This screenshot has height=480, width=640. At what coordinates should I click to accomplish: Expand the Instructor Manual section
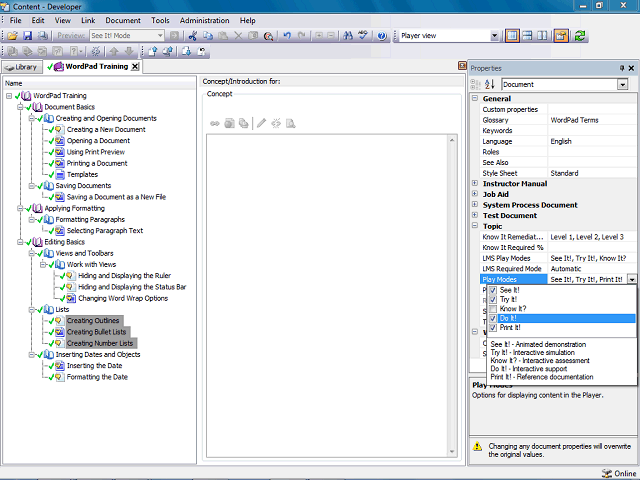[475, 183]
